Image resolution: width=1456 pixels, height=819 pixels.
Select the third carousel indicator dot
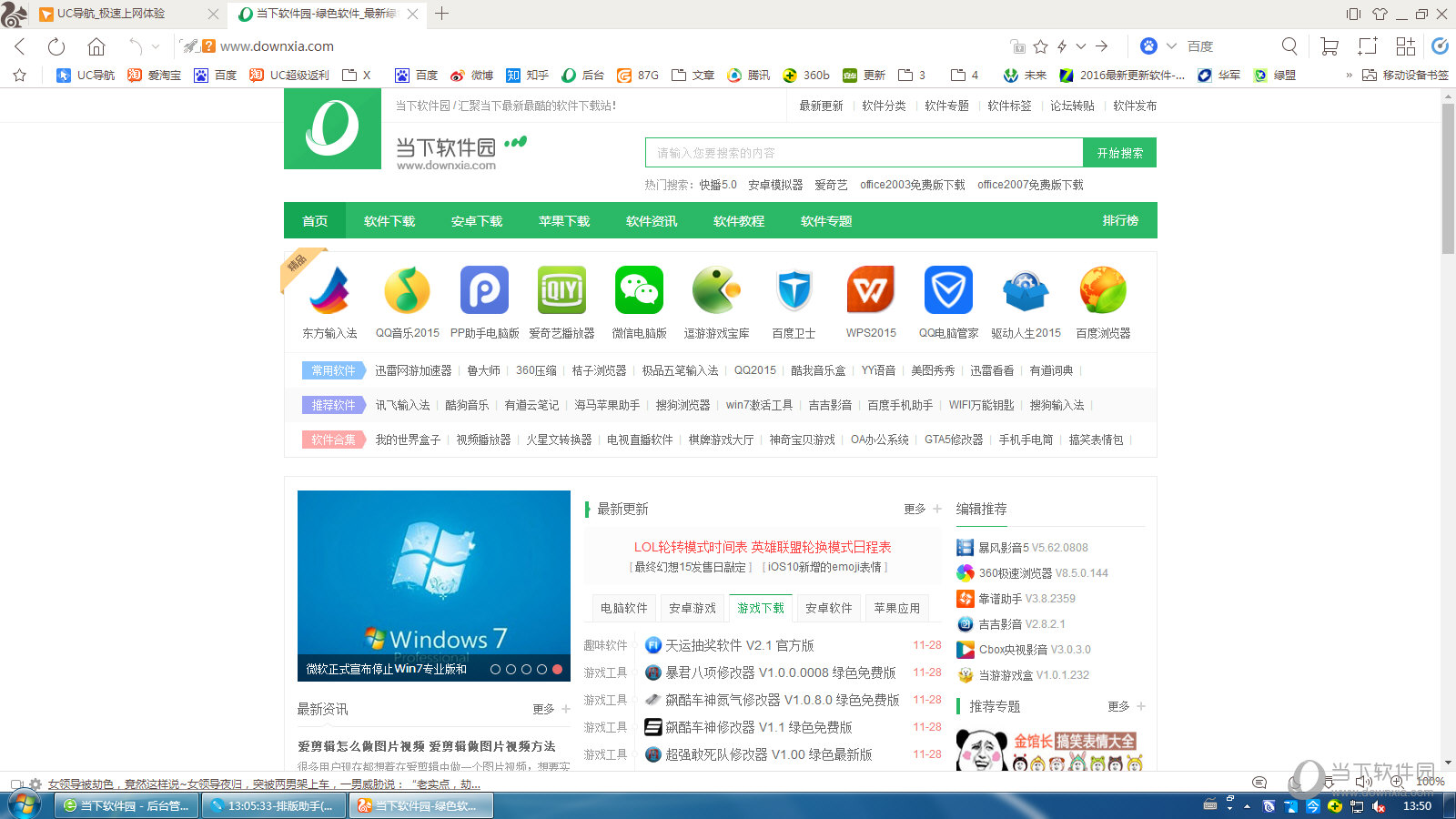526,669
